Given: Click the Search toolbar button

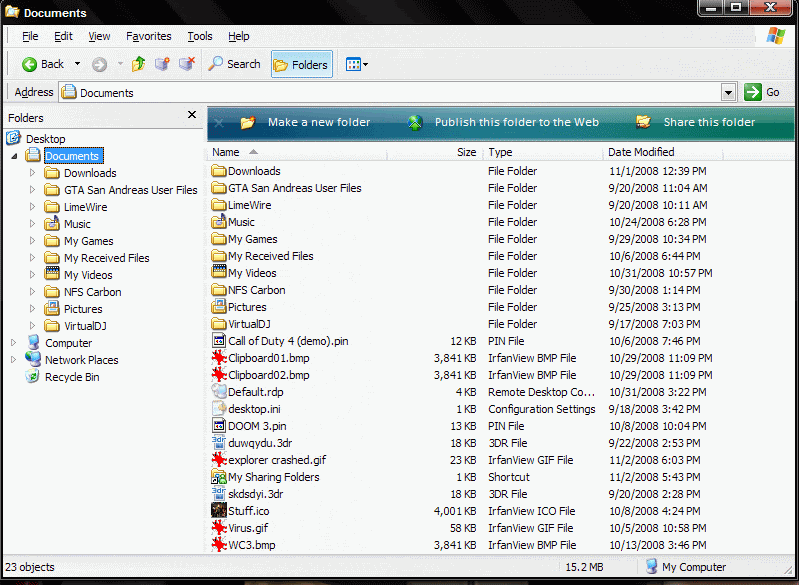Looking at the screenshot, I should (x=234, y=64).
